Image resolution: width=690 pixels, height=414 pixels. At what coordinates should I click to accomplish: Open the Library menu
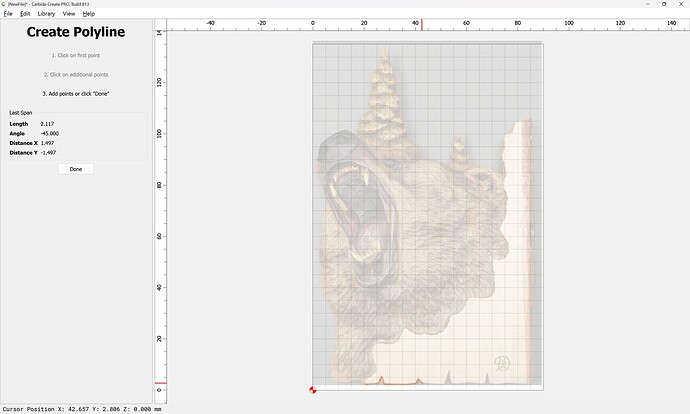point(46,14)
